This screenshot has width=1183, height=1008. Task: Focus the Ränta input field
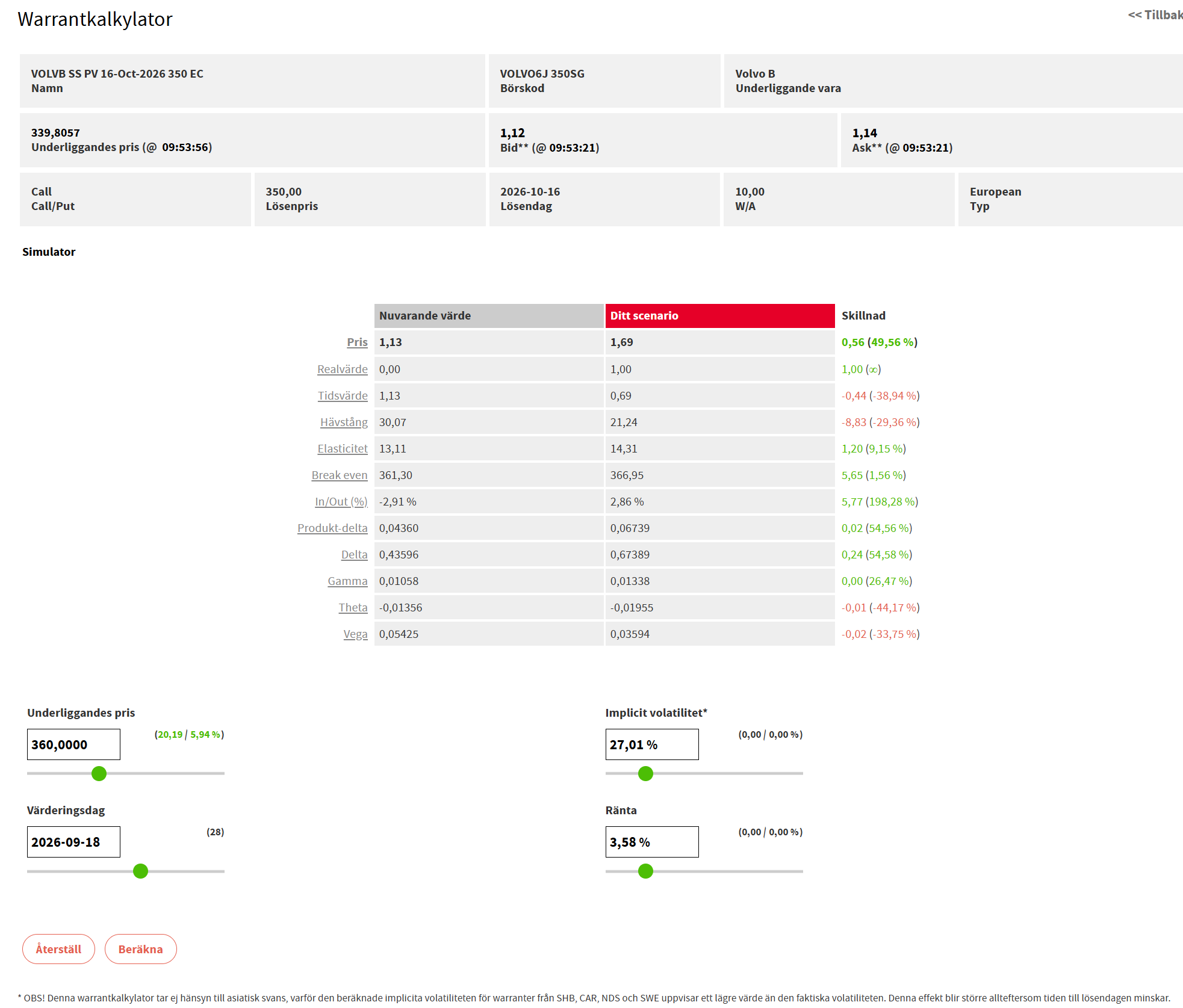click(x=652, y=842)
